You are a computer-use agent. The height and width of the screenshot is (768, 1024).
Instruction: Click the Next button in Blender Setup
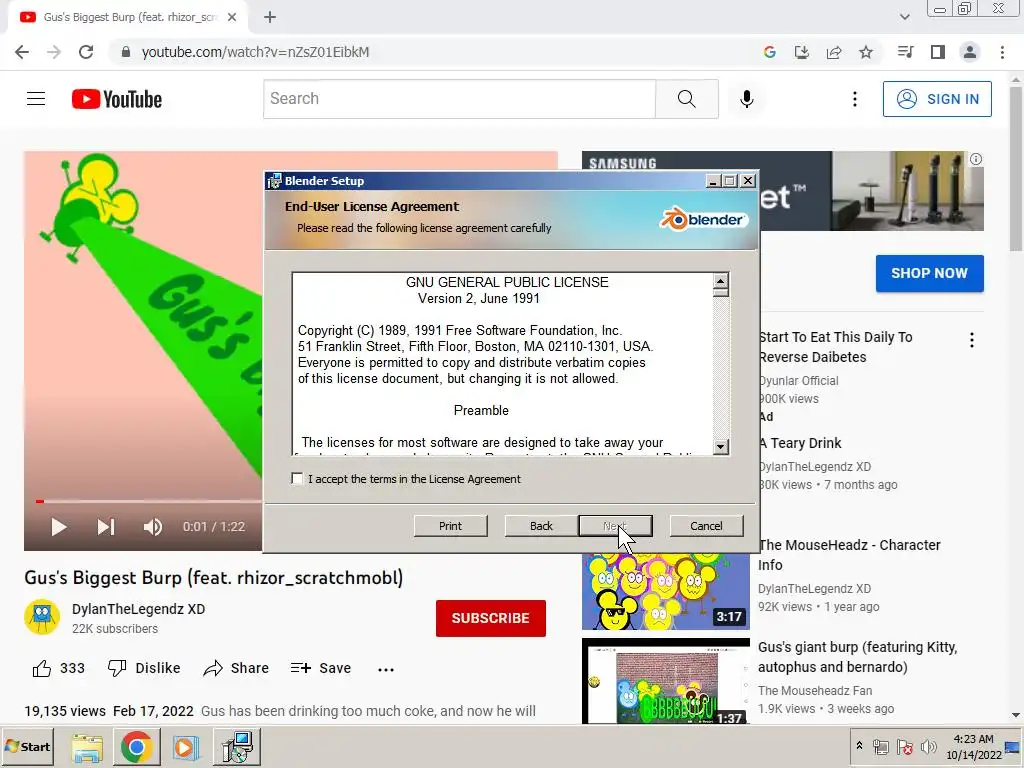[615, 526]
